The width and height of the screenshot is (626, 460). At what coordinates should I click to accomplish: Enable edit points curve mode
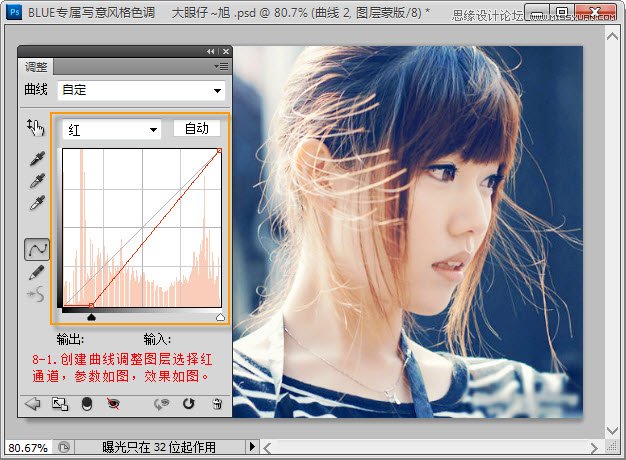36,249
